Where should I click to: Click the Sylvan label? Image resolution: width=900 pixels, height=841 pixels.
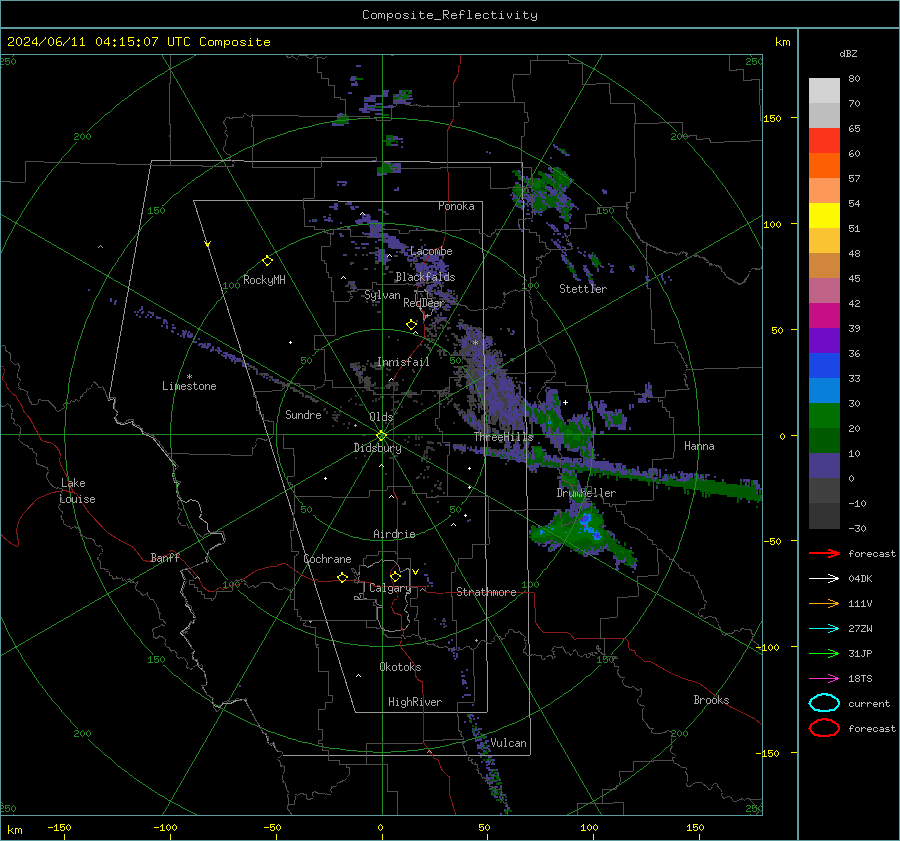[x=382, y=295]
